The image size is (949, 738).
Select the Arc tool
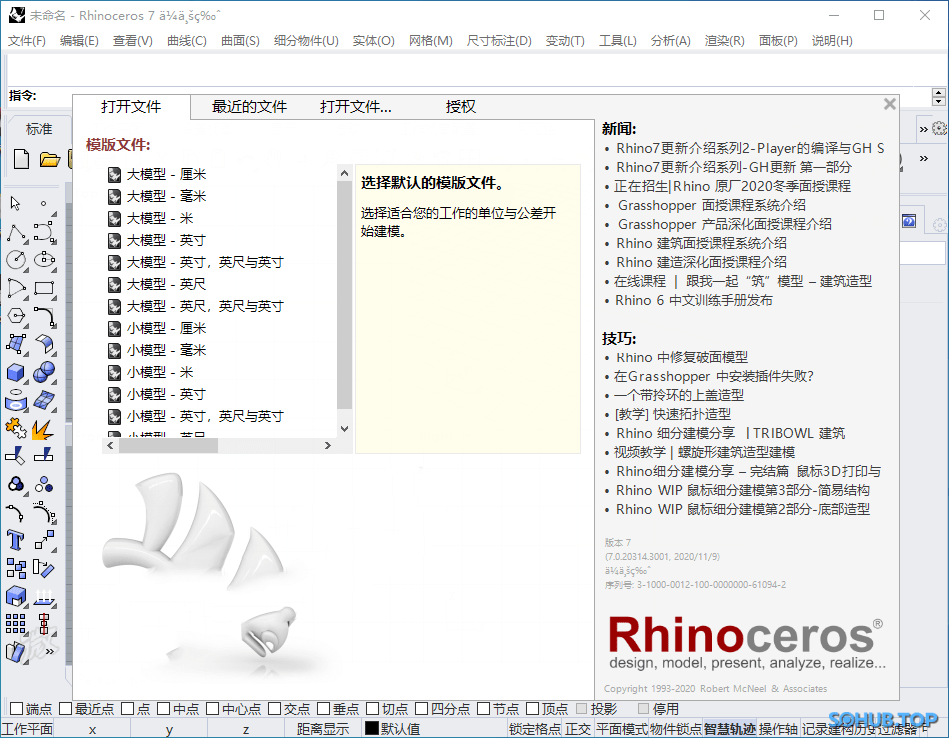[16, 288]
